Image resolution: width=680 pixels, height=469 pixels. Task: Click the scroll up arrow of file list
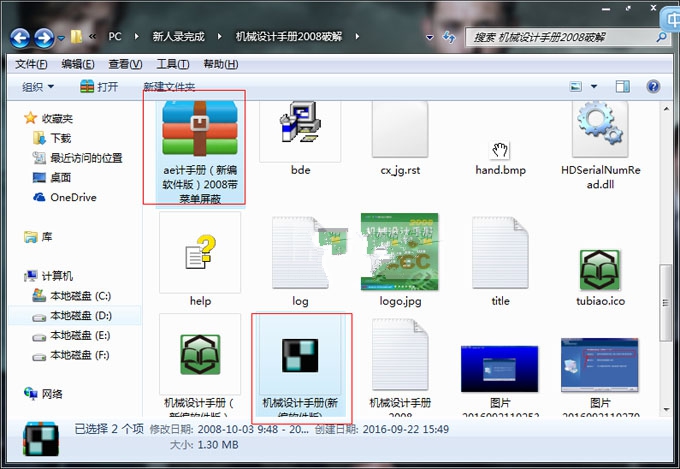click(x=666, y=108)
